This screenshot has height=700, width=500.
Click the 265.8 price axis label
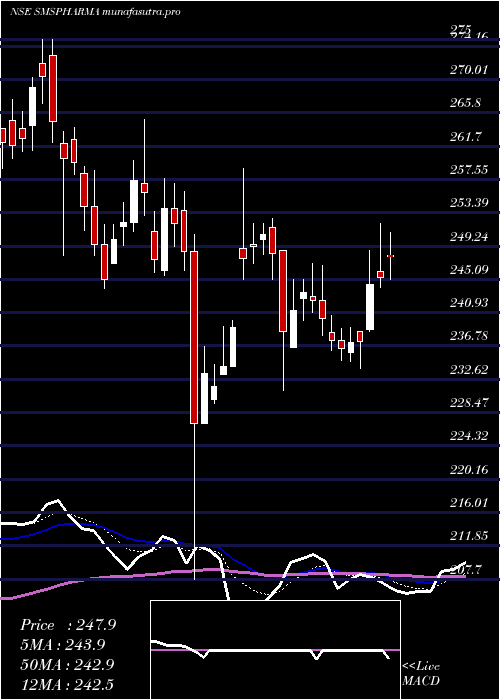pos(466,103)
